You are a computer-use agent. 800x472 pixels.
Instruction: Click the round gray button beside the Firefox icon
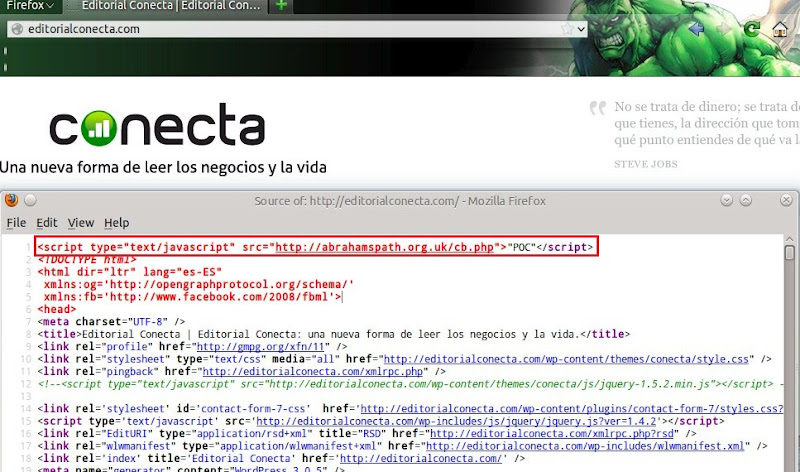pos(31,200)
